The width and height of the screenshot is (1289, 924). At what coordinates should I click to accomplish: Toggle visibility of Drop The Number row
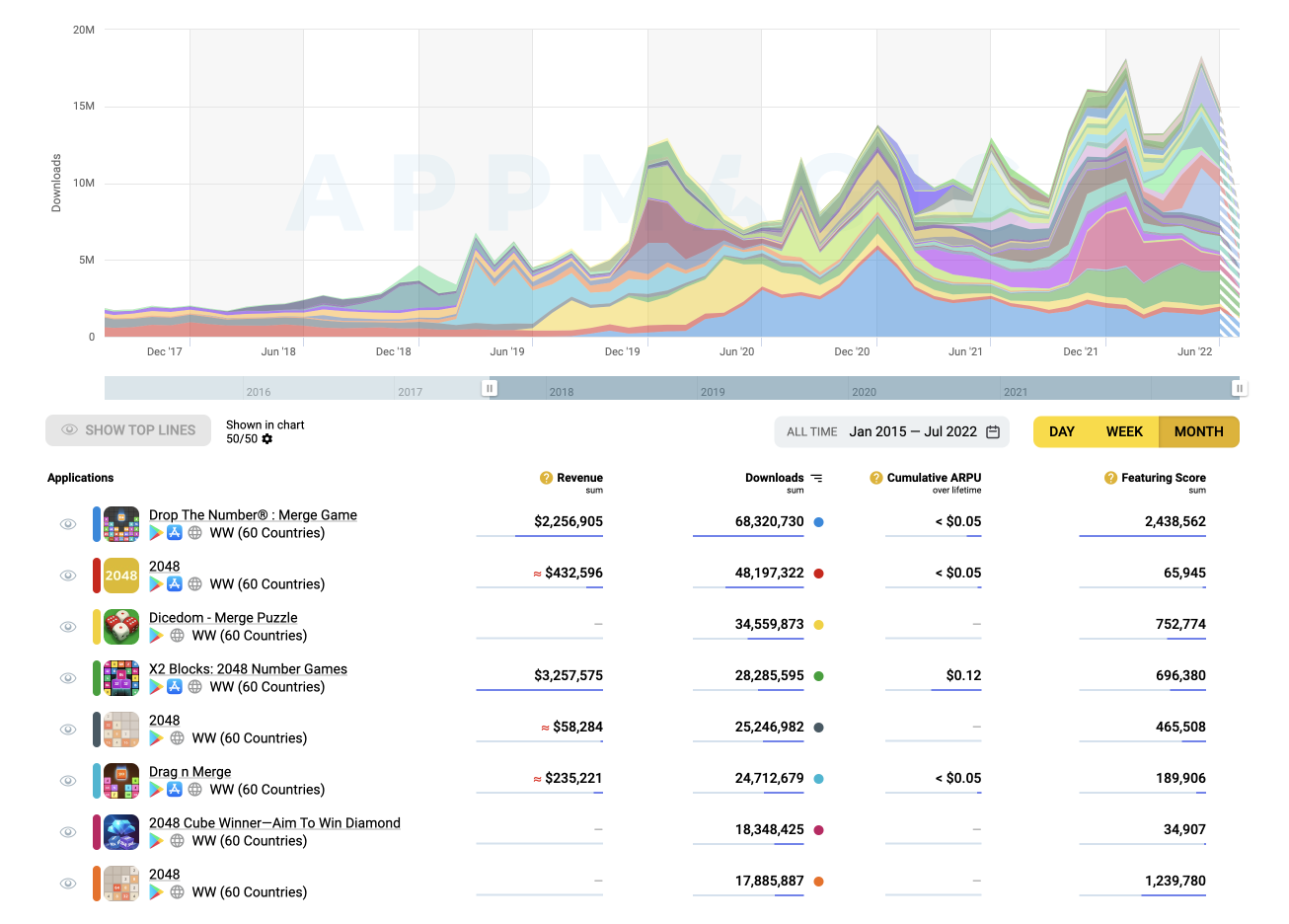pos(68,524)
